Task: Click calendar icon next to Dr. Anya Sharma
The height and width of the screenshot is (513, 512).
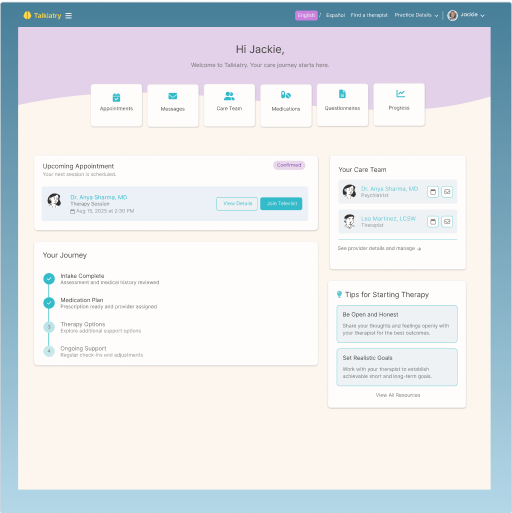Action: click(433, 192)
